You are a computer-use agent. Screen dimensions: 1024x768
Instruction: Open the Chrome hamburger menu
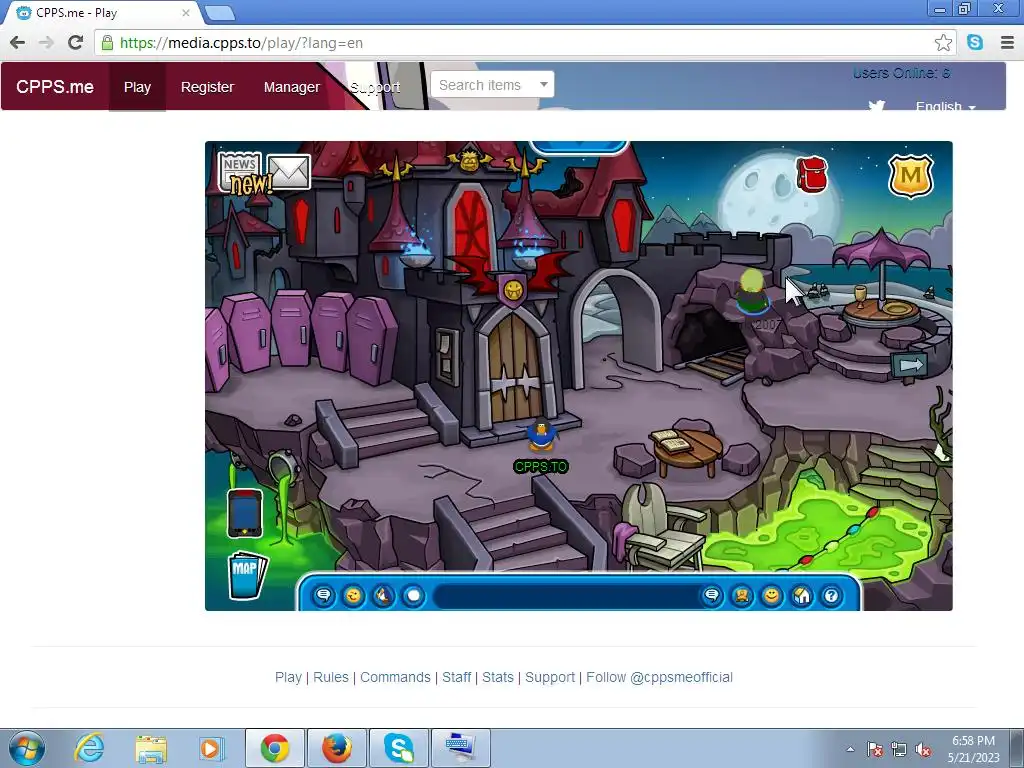[x=1007, y=43]
